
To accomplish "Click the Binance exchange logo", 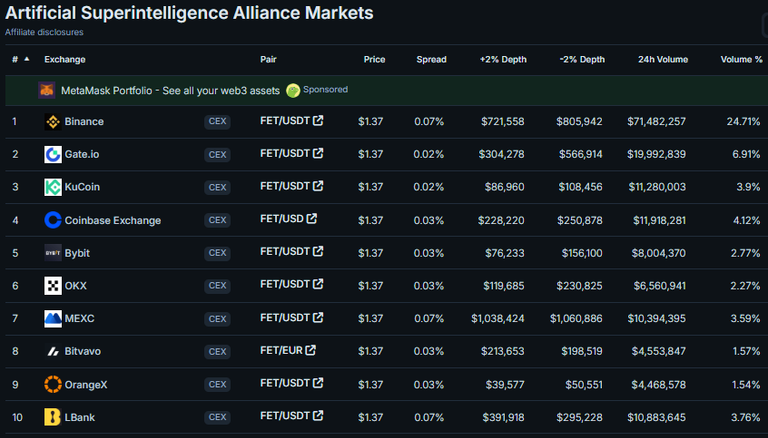I will 53,122.
